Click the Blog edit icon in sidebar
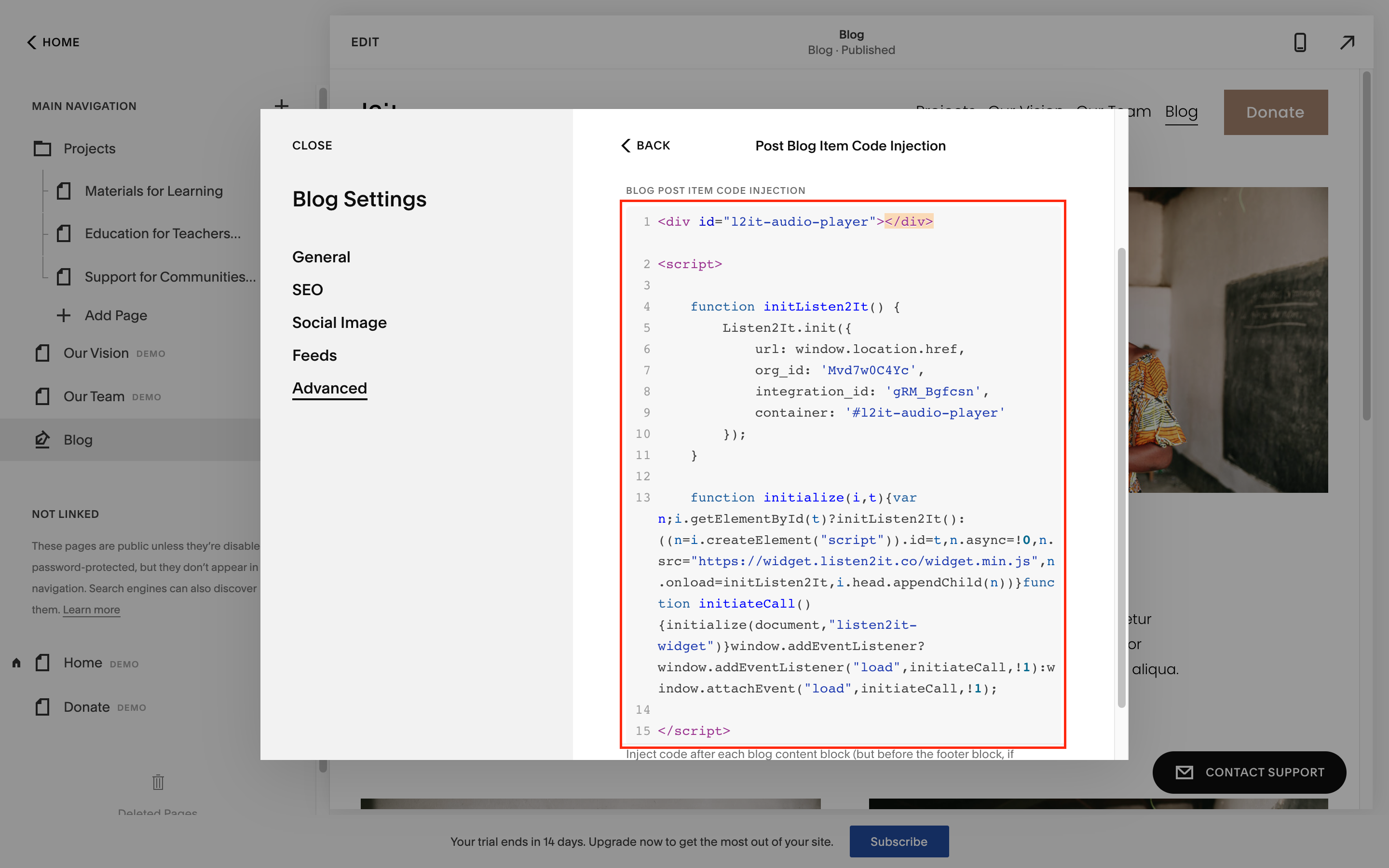The image size is (1389, 868). coord(42,440)
